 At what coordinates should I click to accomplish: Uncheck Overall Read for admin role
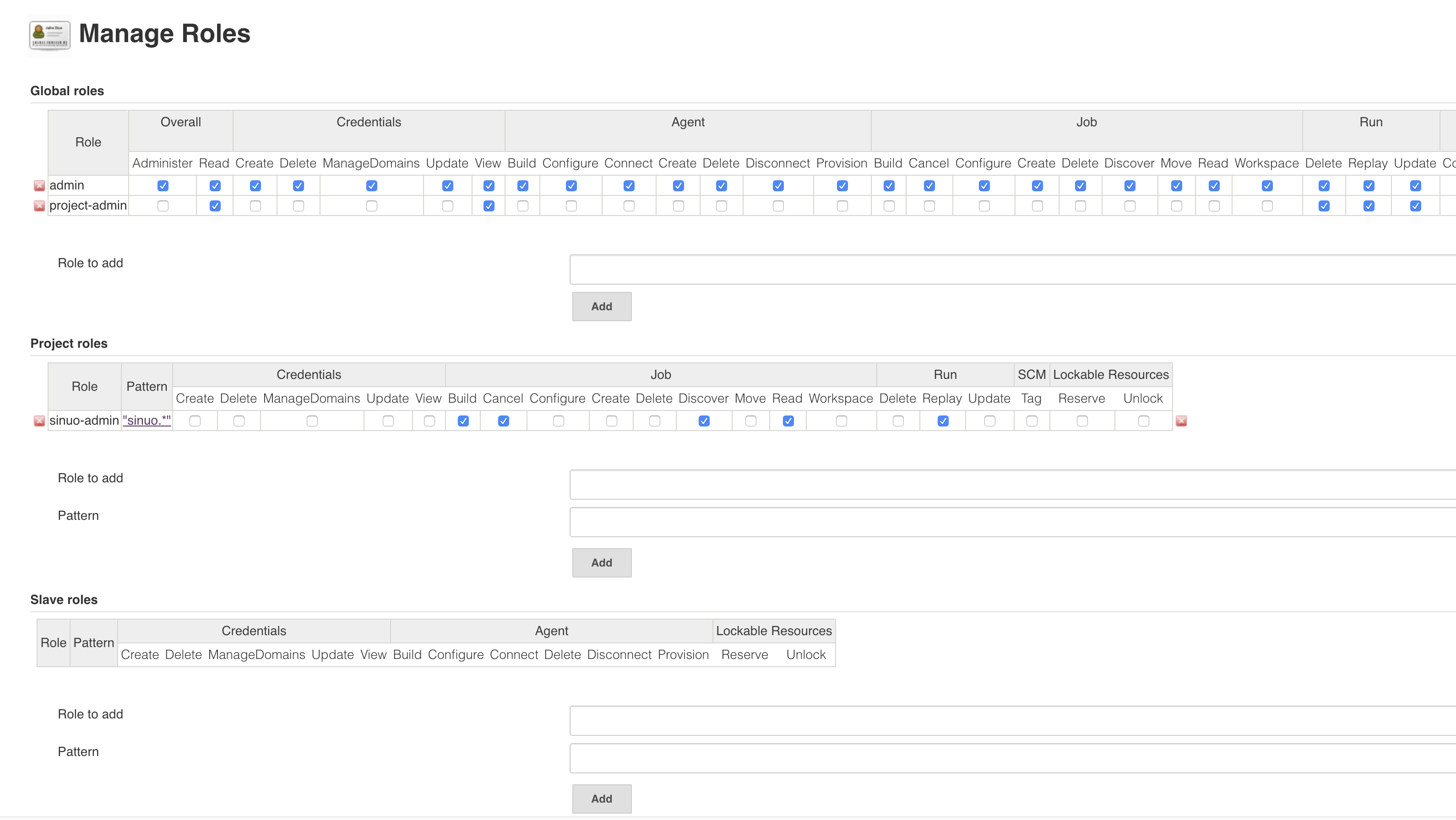(x=215, y=186)
